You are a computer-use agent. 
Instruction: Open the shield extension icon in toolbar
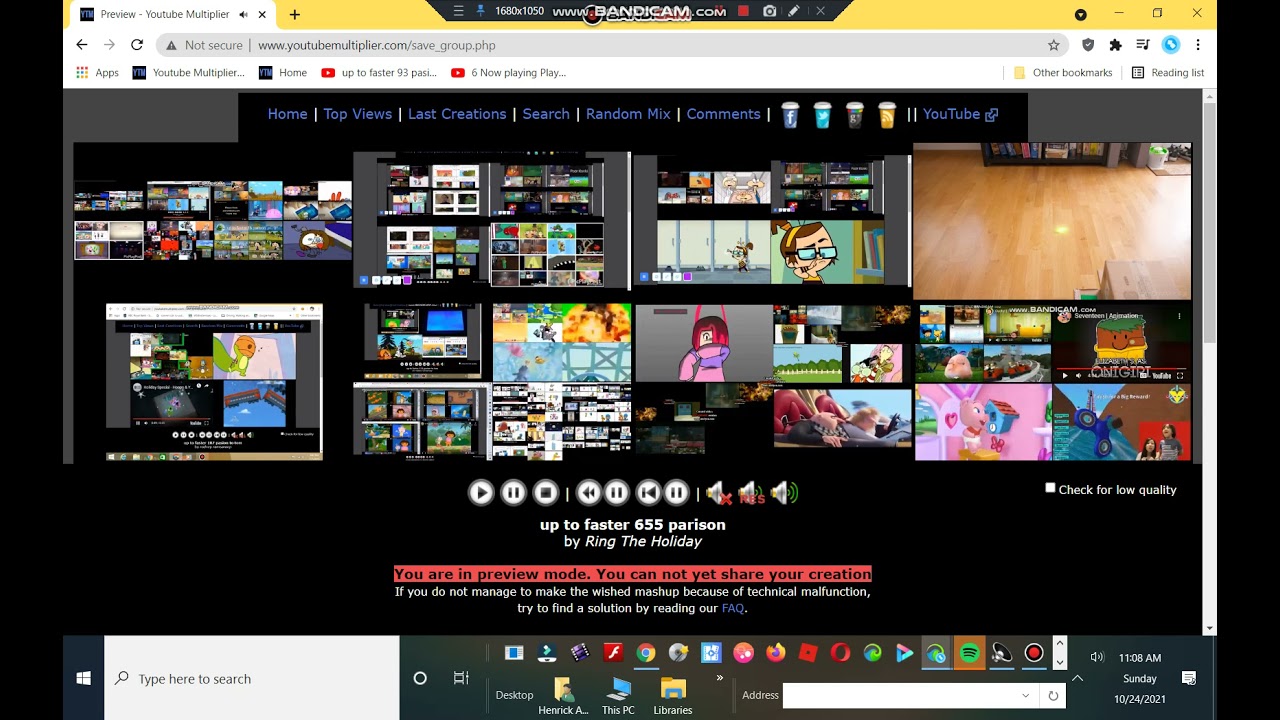1089,45
